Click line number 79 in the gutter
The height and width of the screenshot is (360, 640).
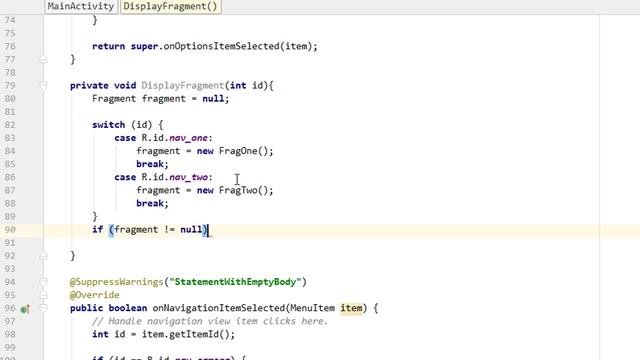coord(10,85)
